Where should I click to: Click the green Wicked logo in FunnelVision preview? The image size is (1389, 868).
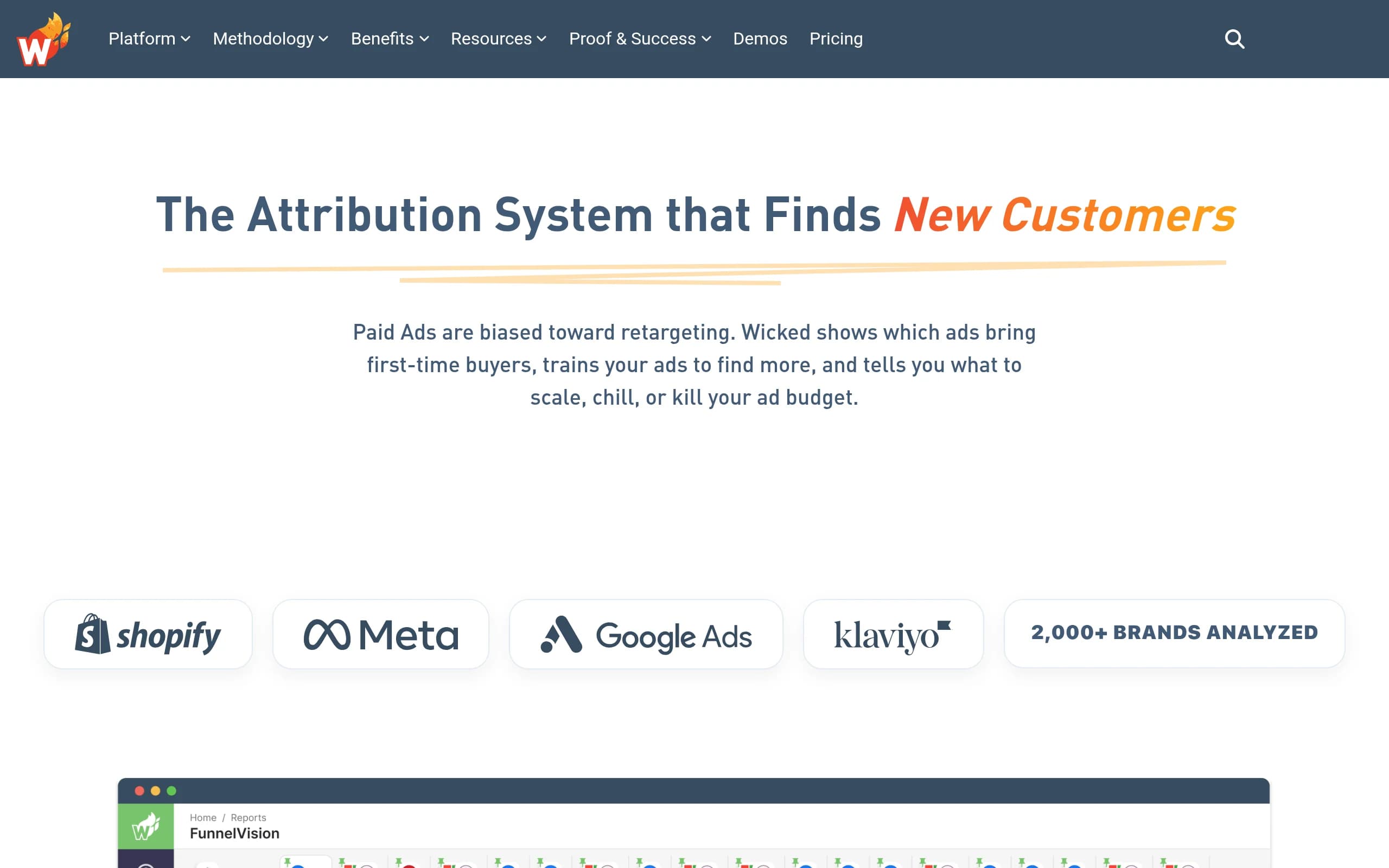[146, 826]
